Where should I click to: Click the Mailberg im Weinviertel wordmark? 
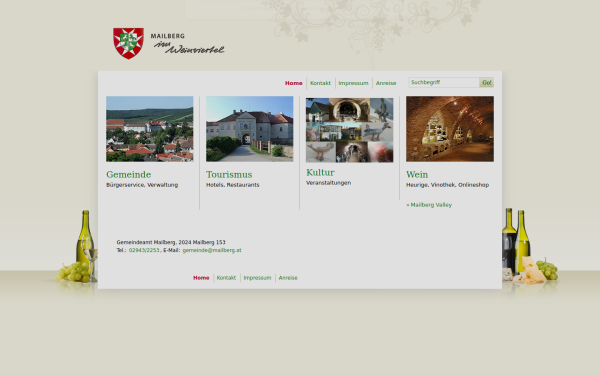tap(188, 44)
